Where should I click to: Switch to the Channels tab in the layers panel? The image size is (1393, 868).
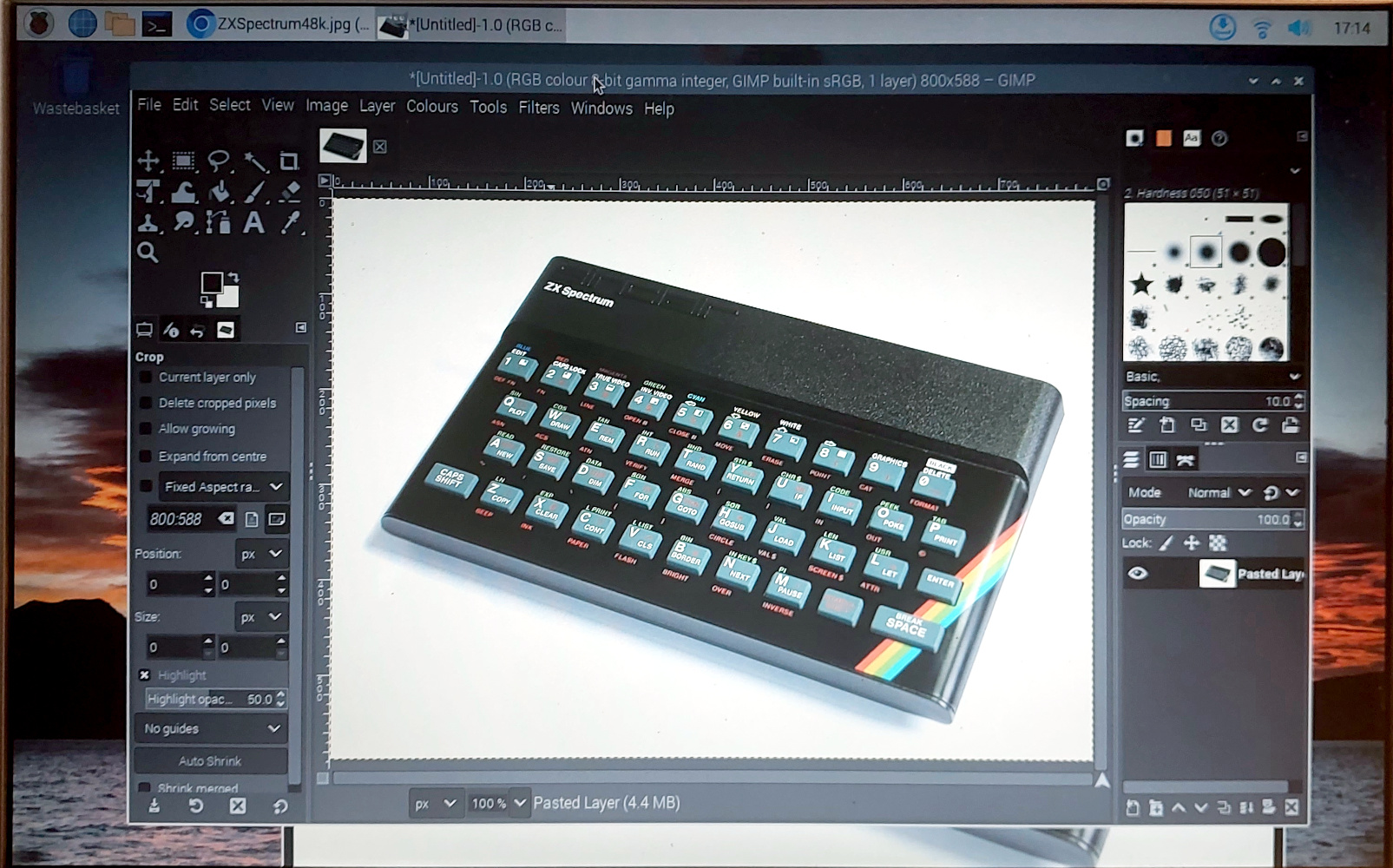coord(1160,459)
